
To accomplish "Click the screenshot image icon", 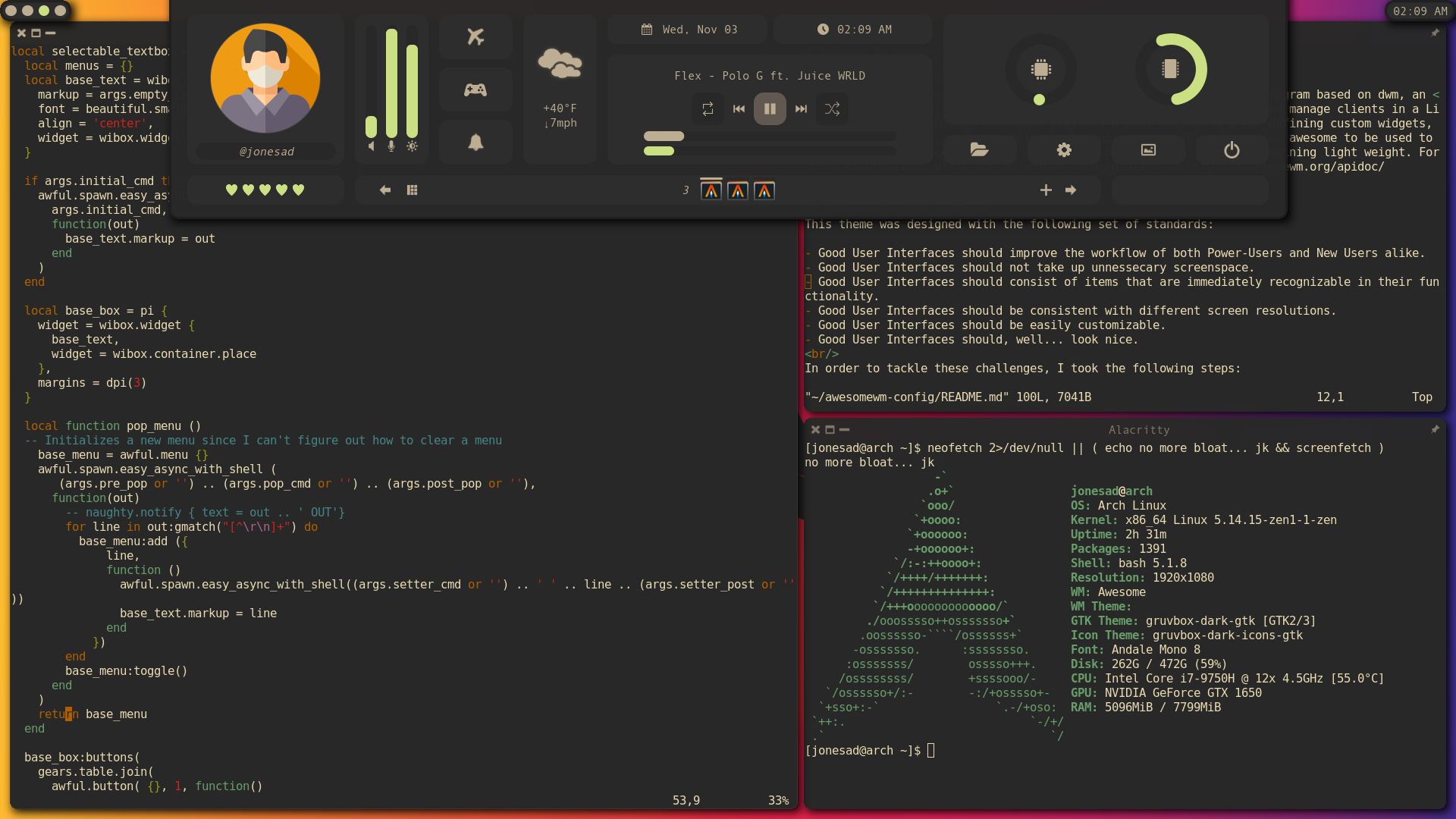I will tap(1148, 150).
